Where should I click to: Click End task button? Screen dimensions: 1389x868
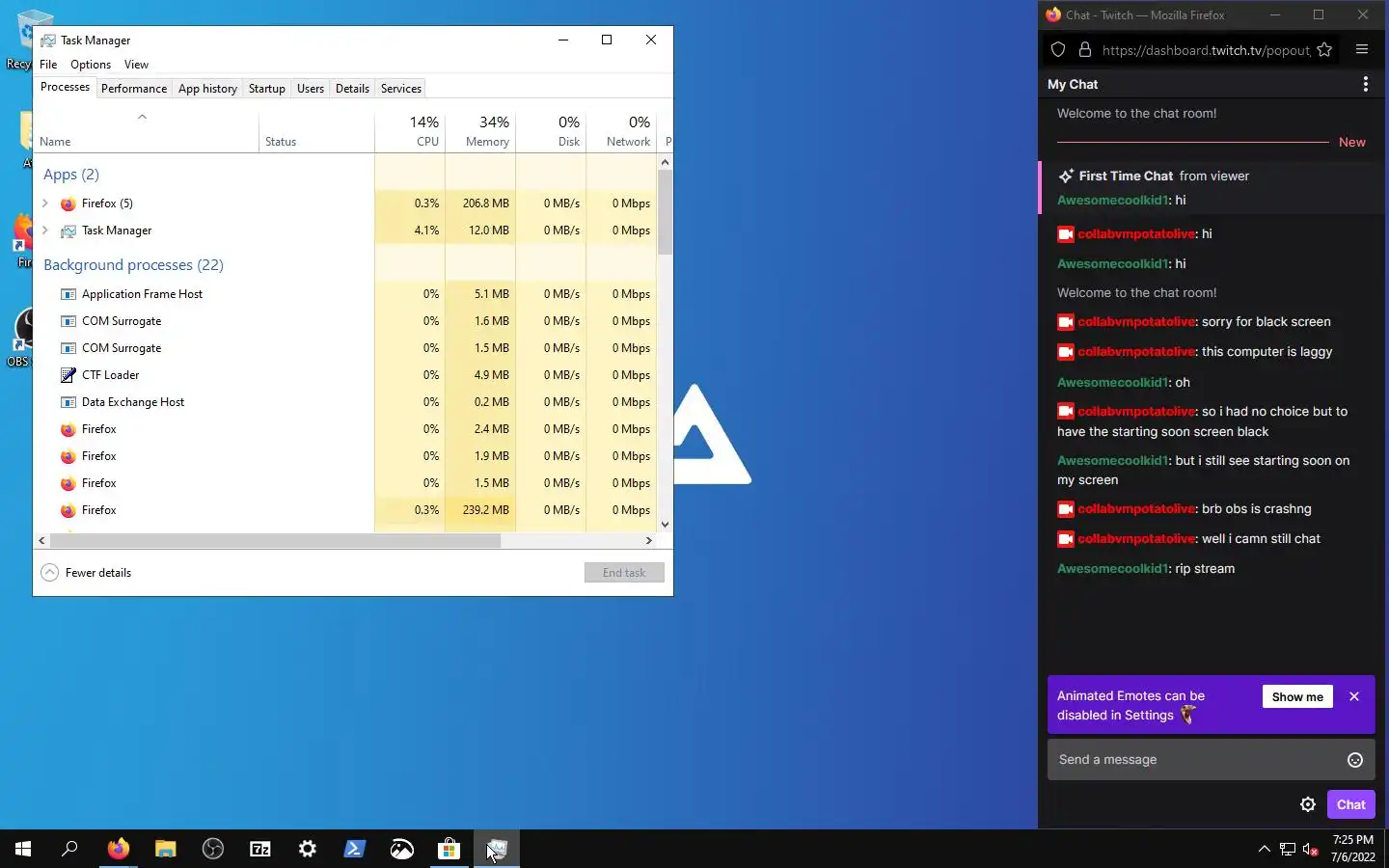point(624,573)
